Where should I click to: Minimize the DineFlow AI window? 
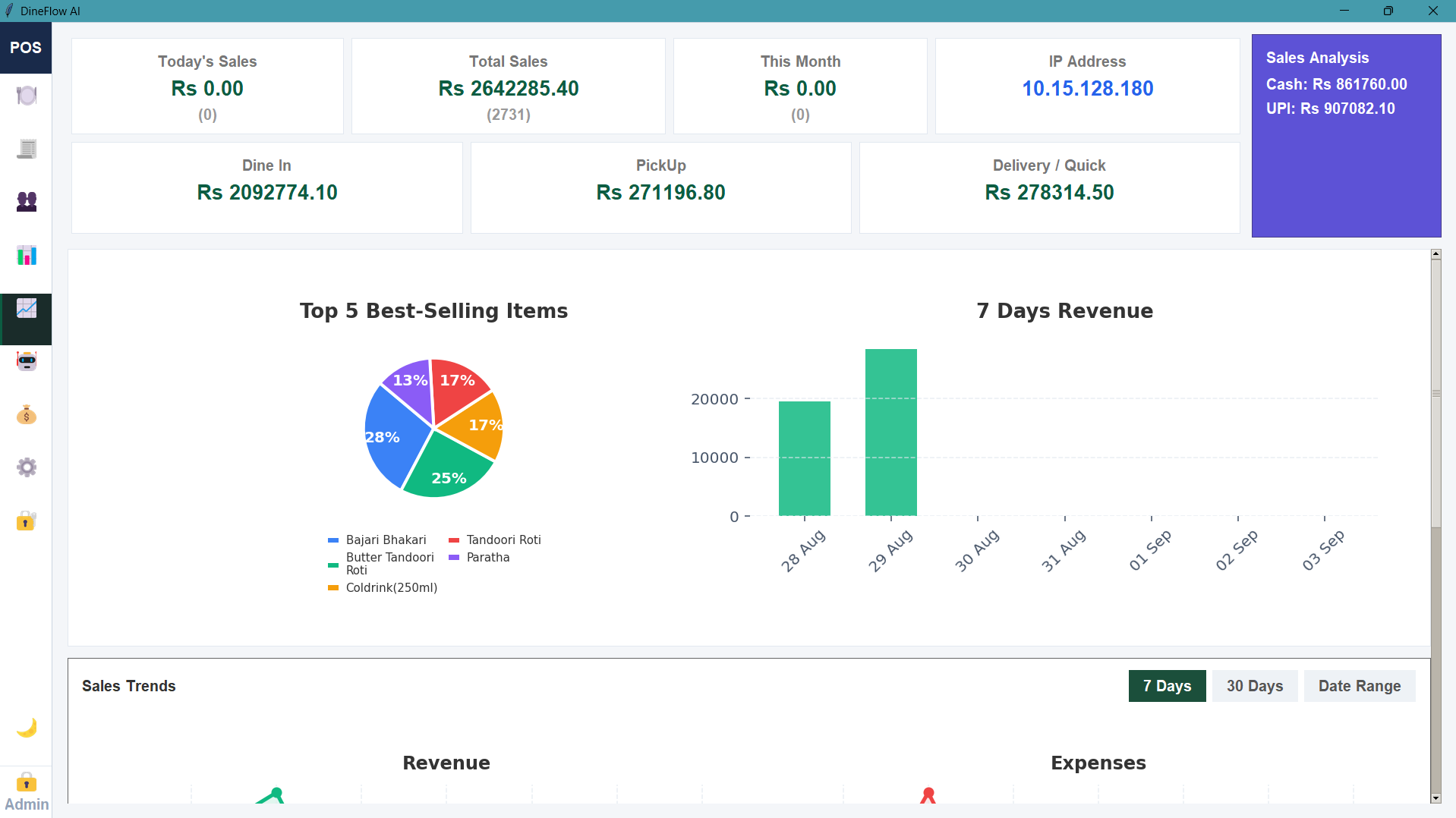1344,11
